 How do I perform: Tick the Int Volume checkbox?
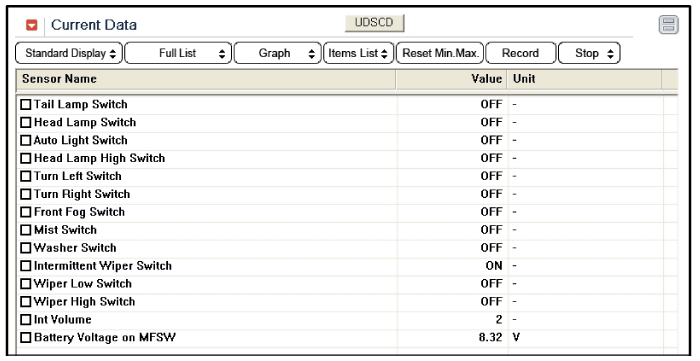[26, 320]
